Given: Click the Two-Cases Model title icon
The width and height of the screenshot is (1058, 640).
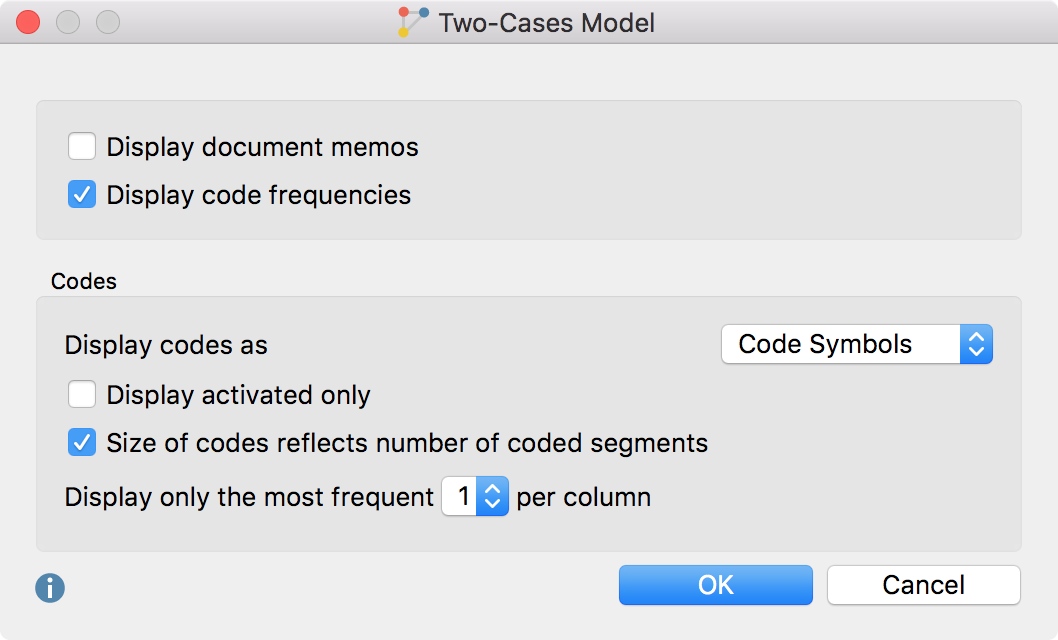Looking at the screenshot, I should (413, 22).
